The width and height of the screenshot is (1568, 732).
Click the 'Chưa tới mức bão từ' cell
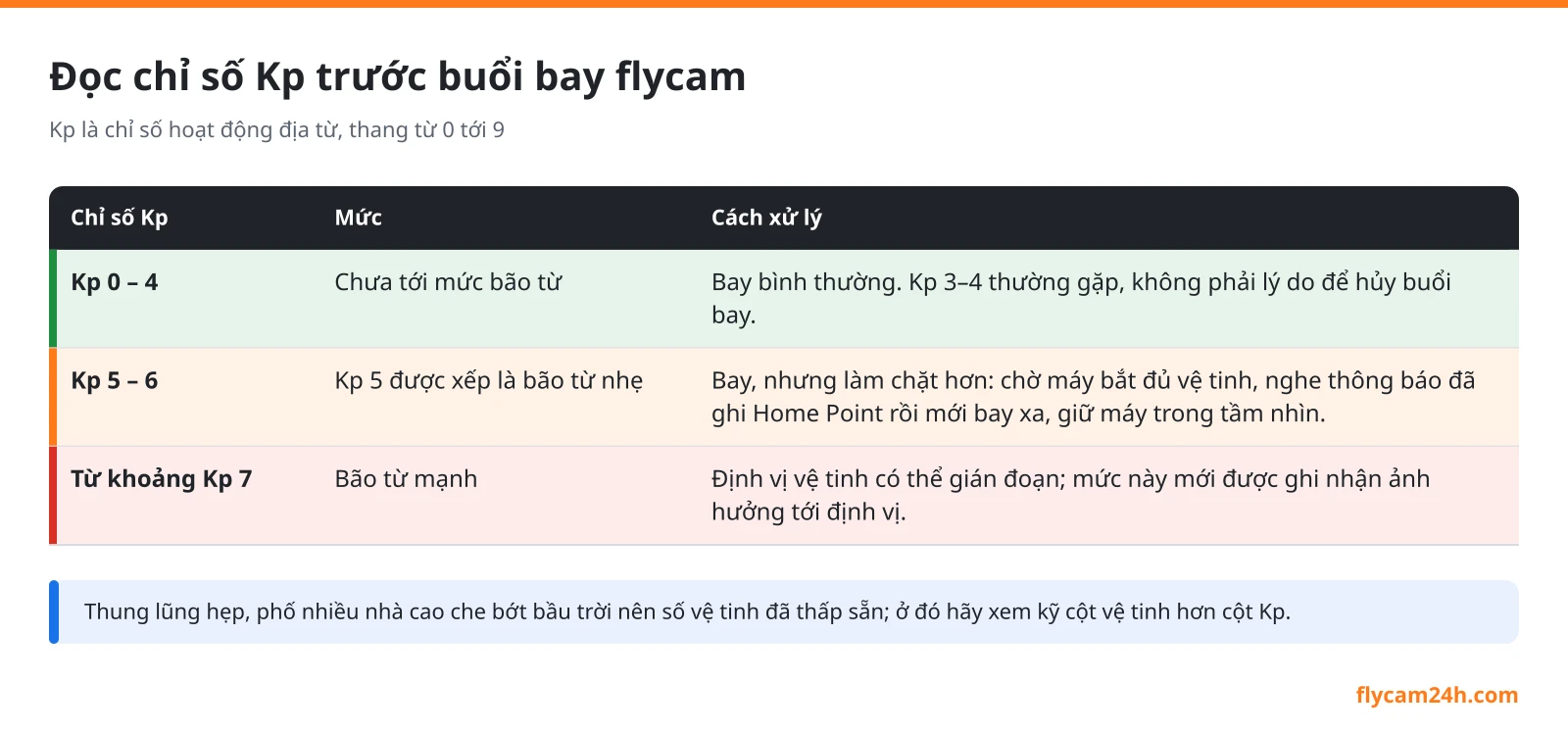449,282
